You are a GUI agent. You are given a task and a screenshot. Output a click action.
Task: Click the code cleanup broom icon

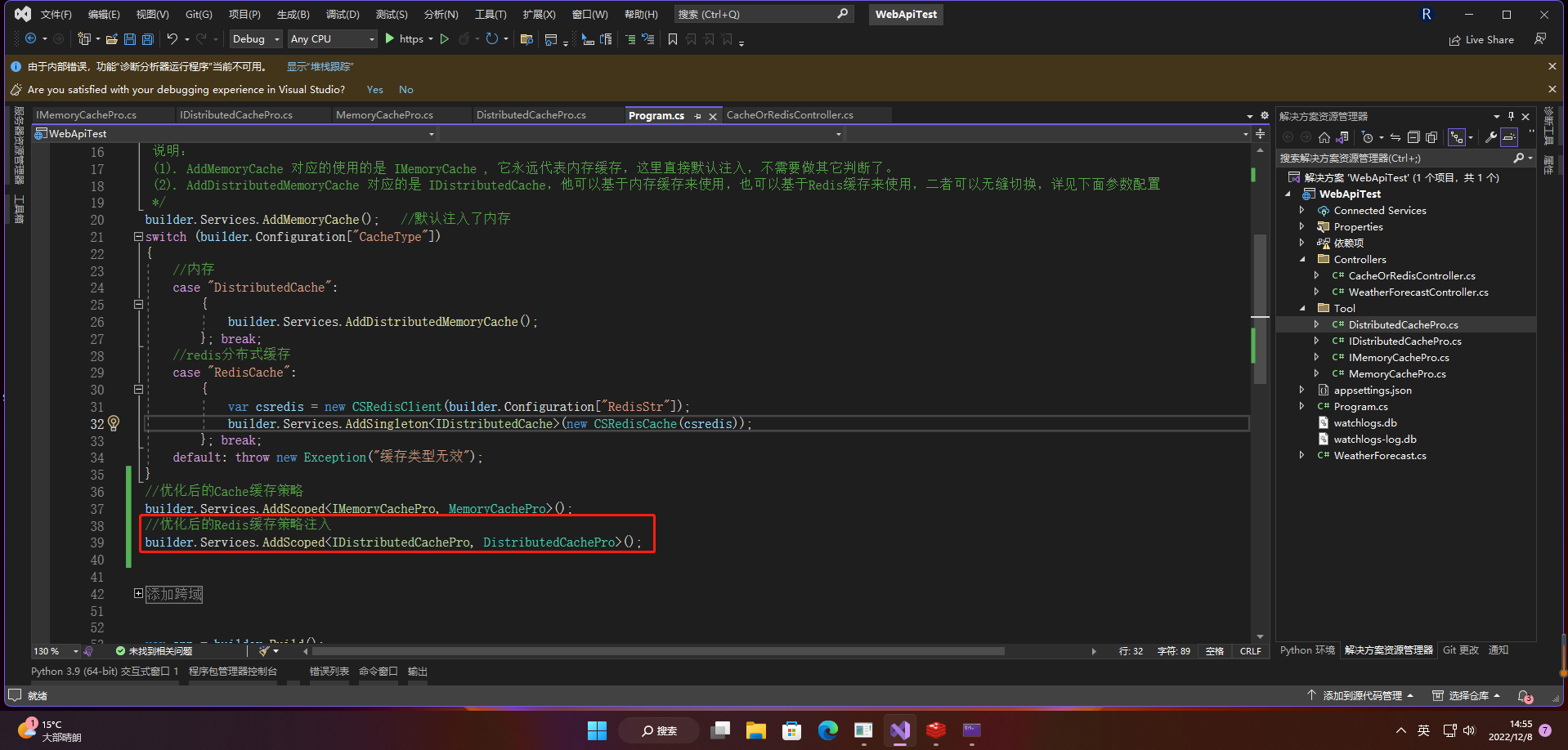263,651
